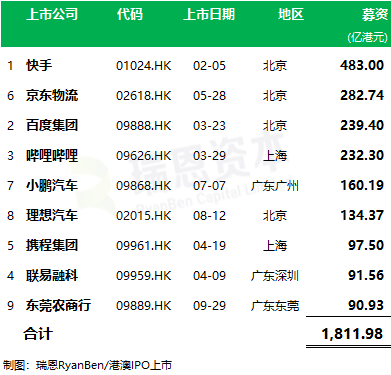Select company name 东莞农商行
391x375 pixels.
click(58, 305)
